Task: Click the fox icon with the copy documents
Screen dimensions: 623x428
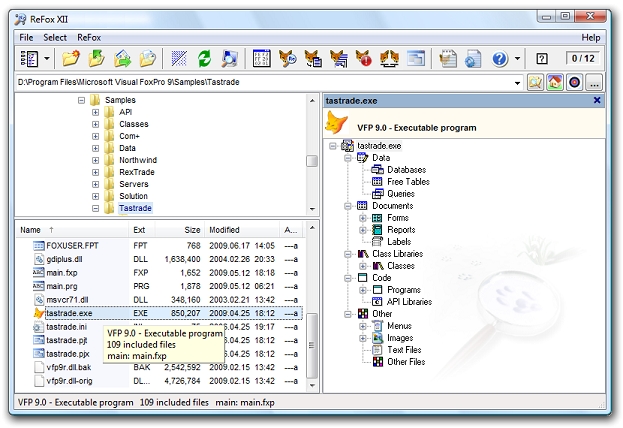Action: pyautogui.click(x=313, y=58)
